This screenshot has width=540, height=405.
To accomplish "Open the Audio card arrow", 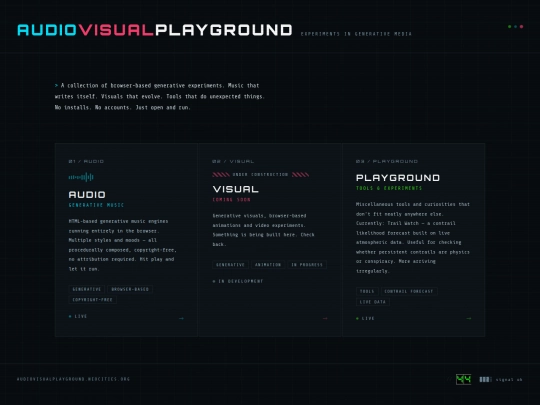I will [181, 319].
